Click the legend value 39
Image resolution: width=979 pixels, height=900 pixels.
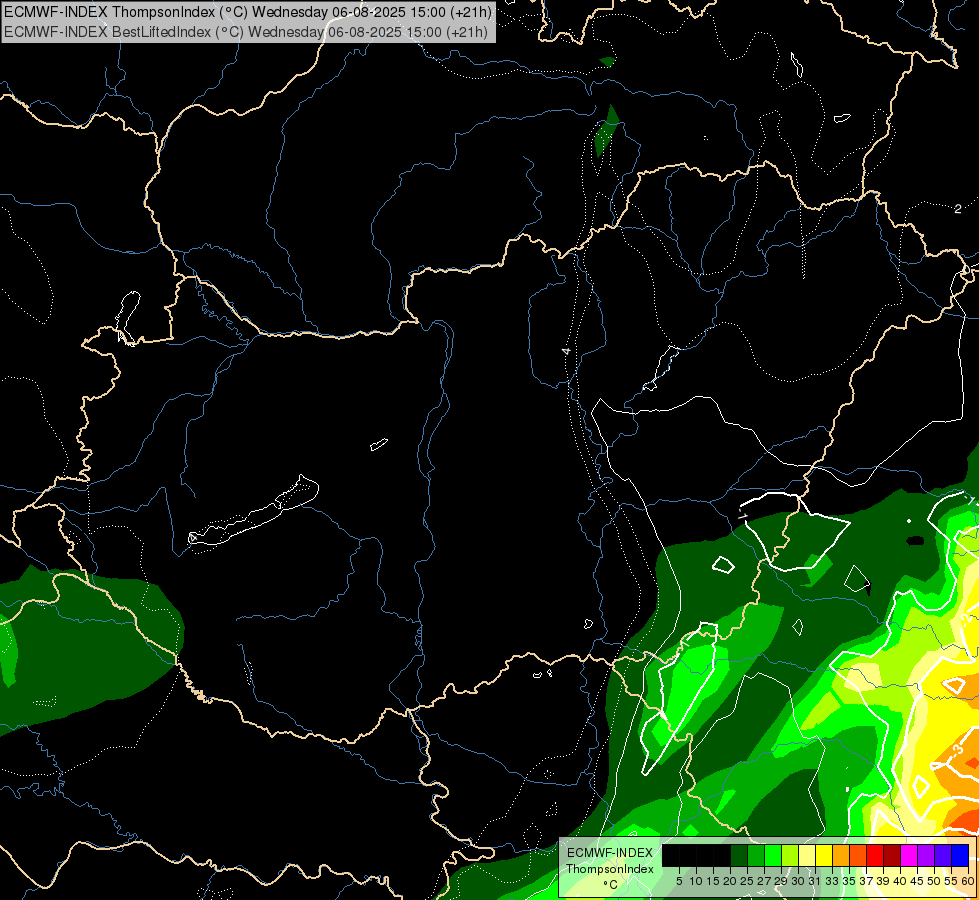click(x=883, y=881)
